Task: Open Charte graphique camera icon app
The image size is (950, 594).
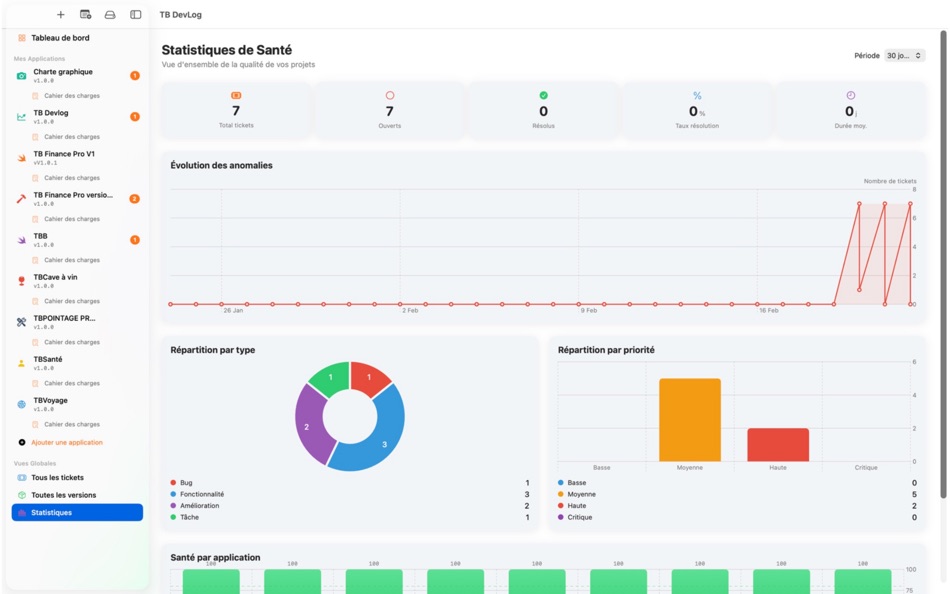Action: 21,76
